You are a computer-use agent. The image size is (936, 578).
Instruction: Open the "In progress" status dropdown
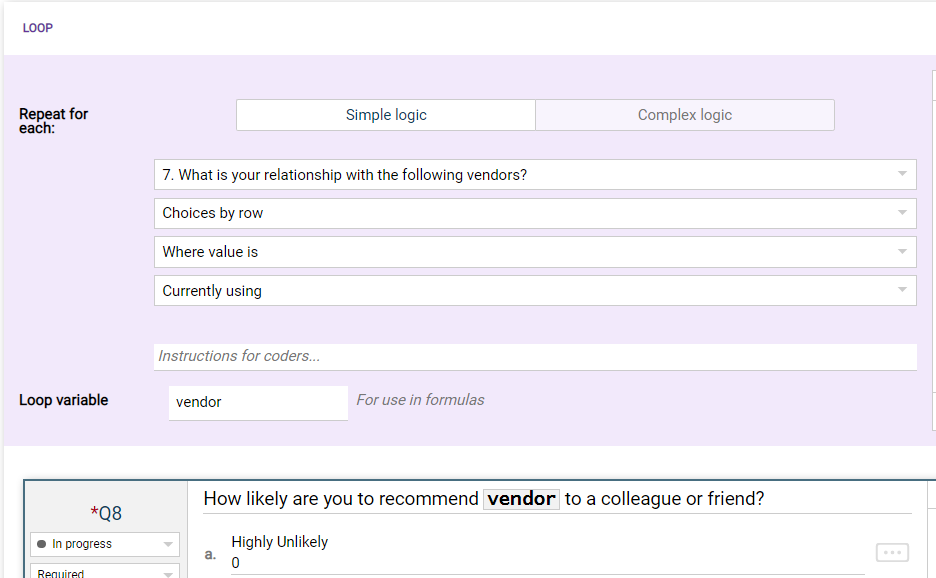[x=105, y=544]
